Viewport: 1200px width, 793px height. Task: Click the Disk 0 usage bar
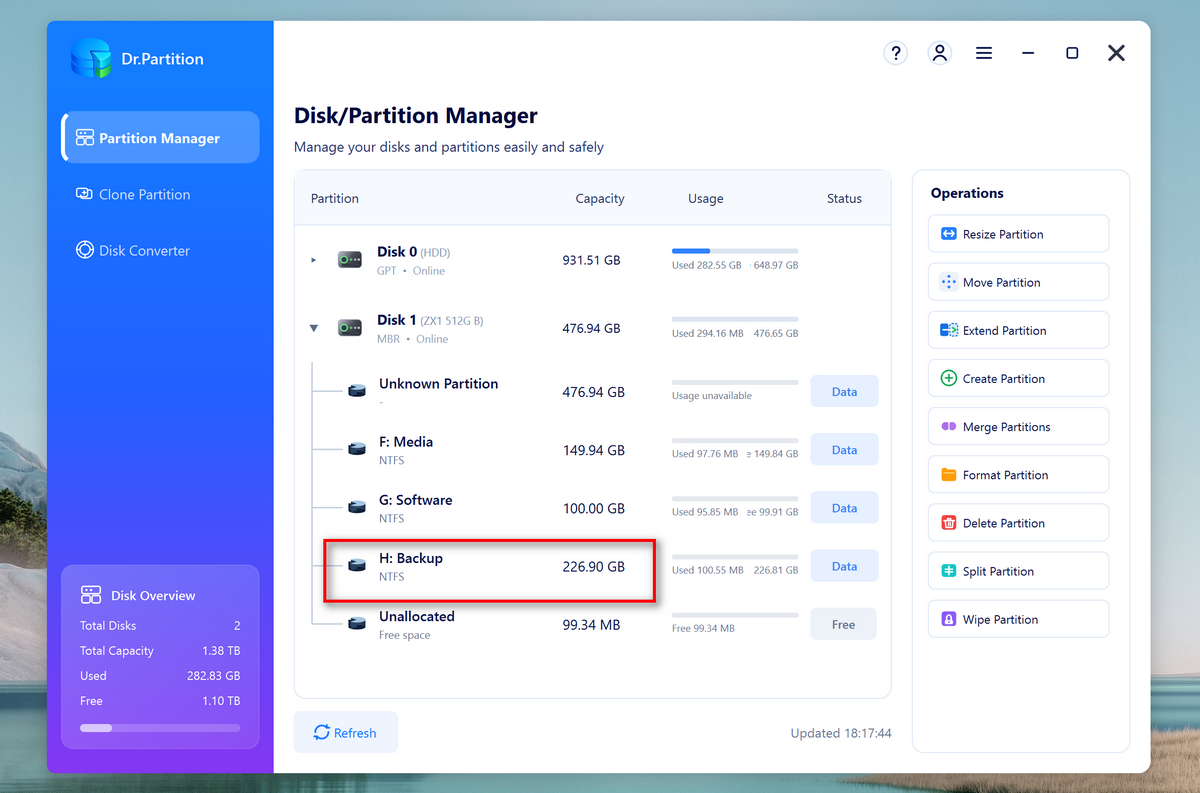pyautogui.click(x=735, y=251)
